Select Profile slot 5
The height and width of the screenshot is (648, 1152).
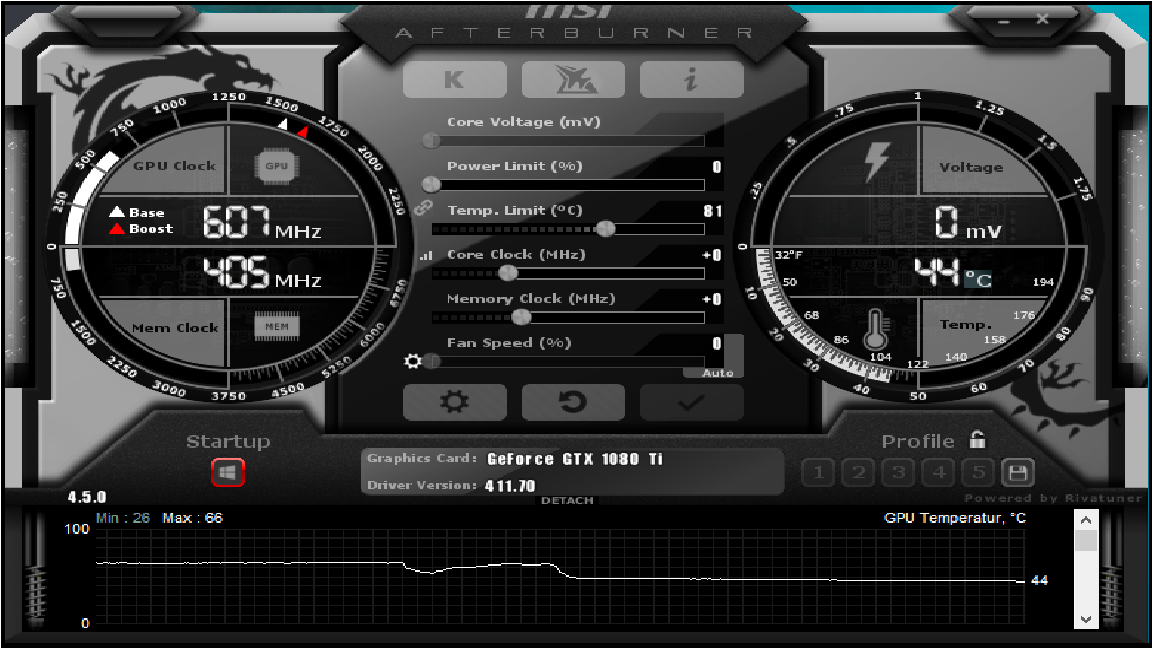pyautogui.click(x=977, y=472)
